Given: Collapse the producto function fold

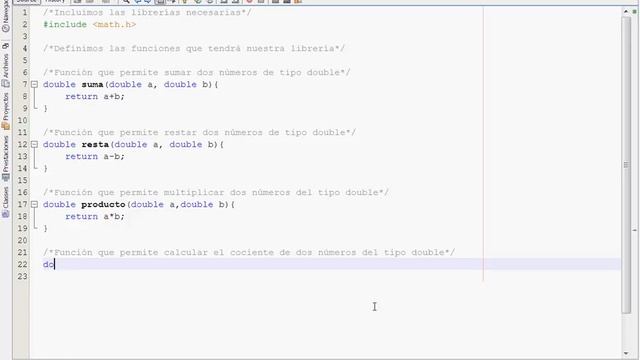Looking at the screenshot, I should click(35, 204).
